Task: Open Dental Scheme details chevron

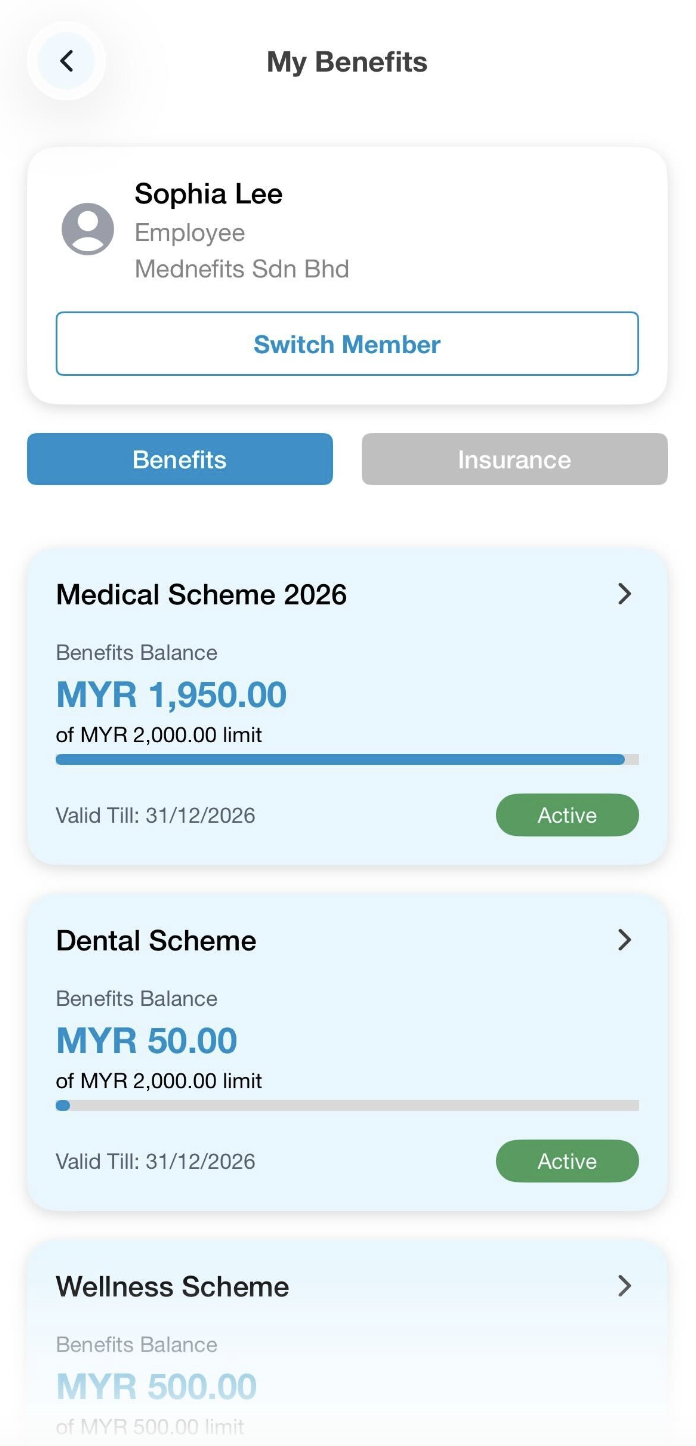Action: tap(625, 940)
